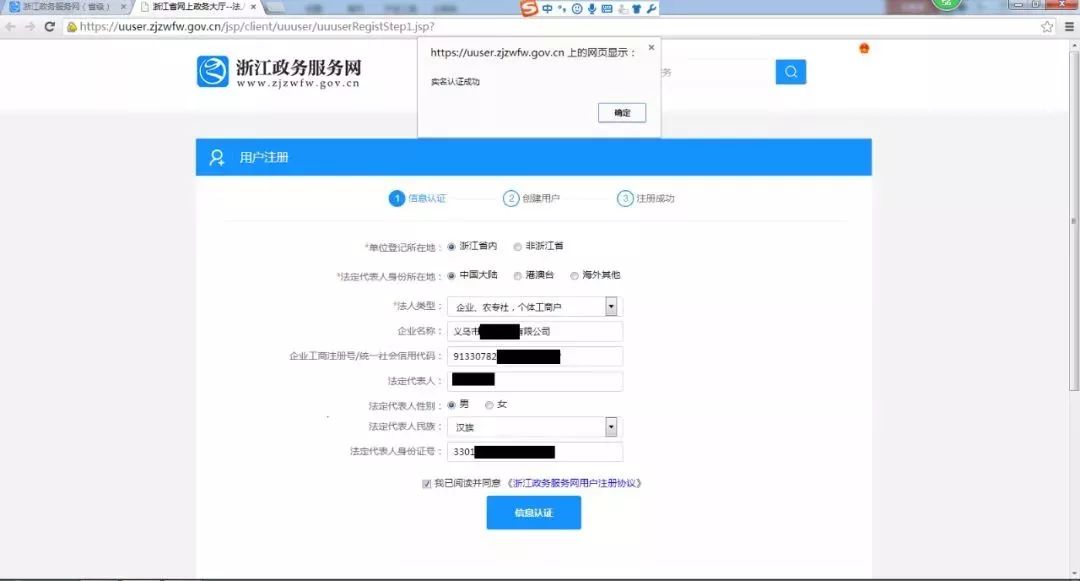The height and width of the screenshot is (581, 1080).
Task: Open the Sogou wrench settings icon
Action: pyautogui.click(x=651, y=9)
